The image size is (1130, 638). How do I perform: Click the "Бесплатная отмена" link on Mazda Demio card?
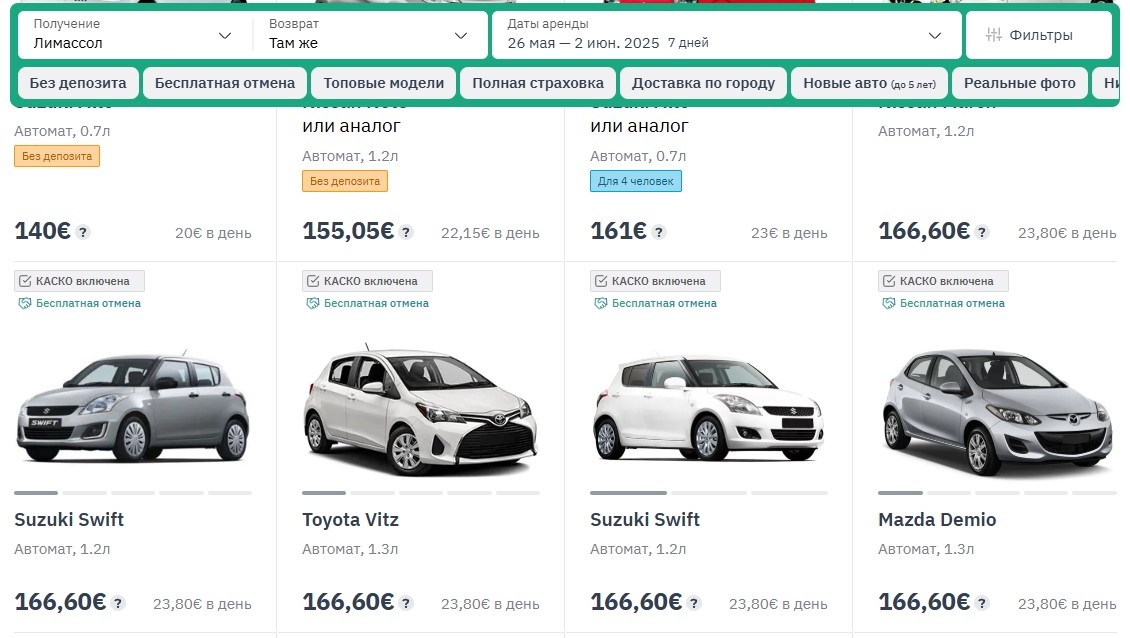pyautogui.click(x=946, y=303)
